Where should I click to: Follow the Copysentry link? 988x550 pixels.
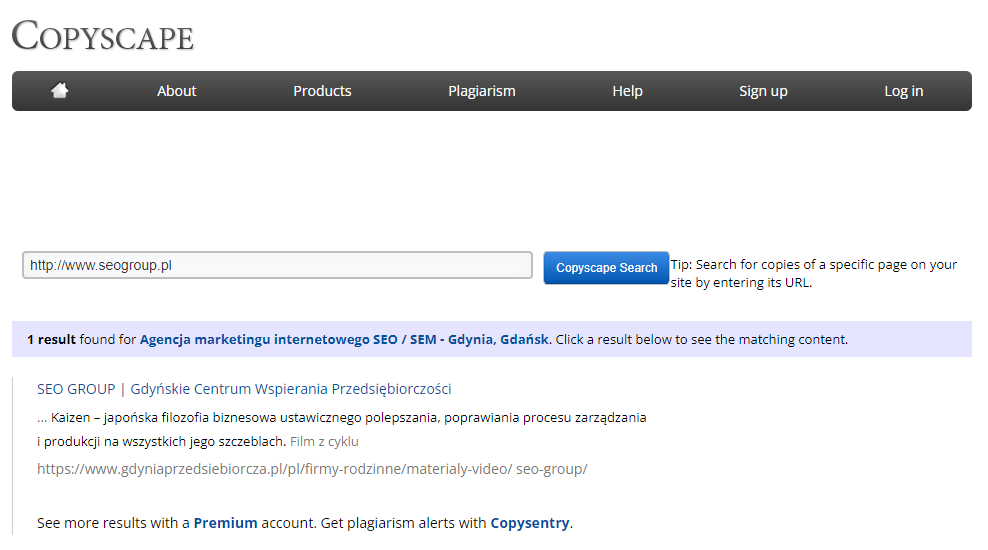coord(530,523)
